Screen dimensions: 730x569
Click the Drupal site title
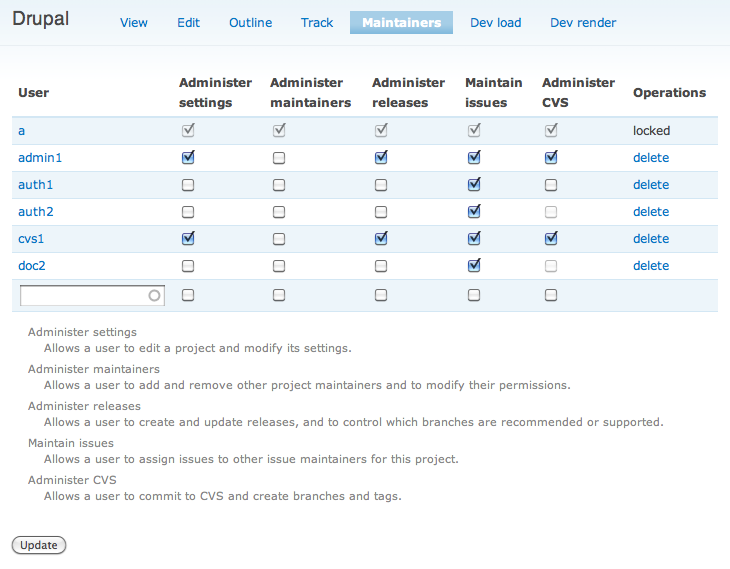pos(41,19)
